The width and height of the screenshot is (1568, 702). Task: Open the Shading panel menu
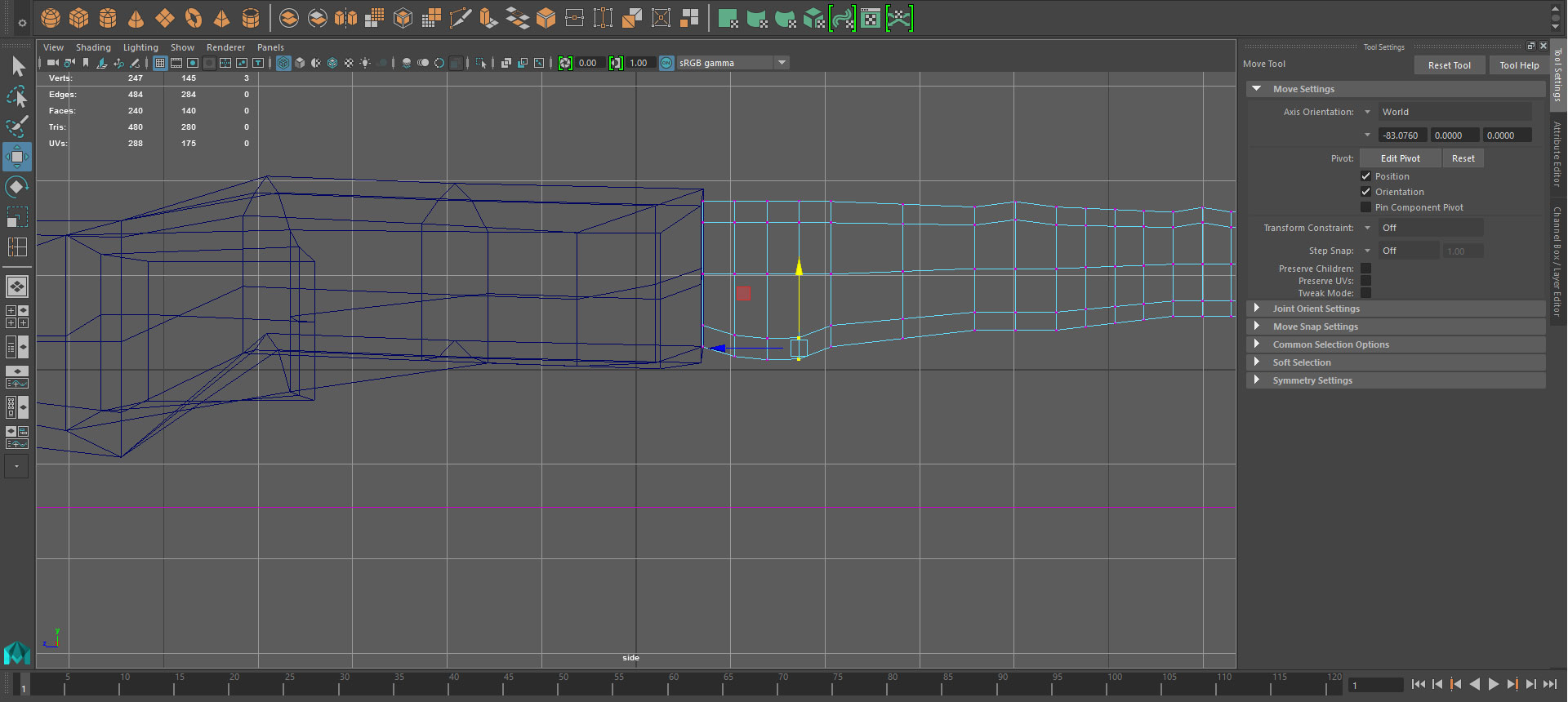93,47
